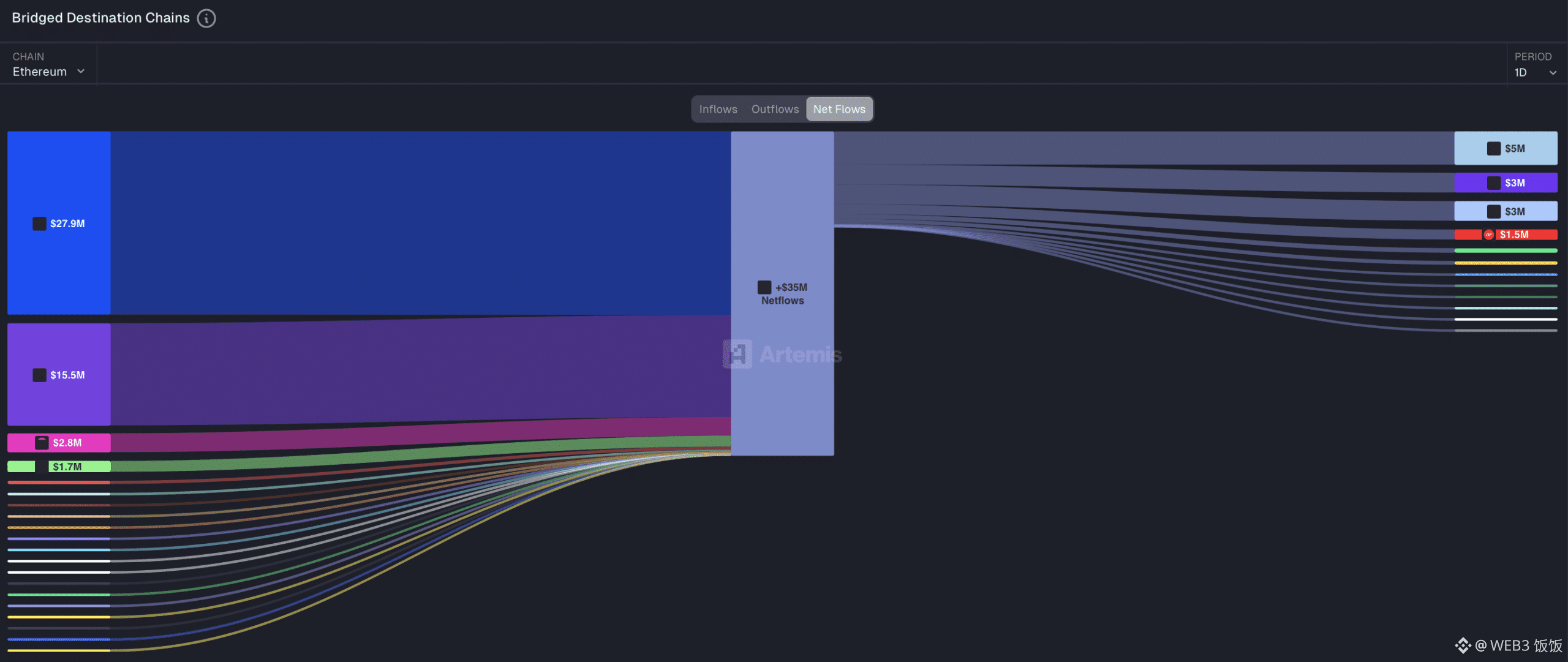The height and width of the screenshot is (662, 1568).
Task: Click the icon in purple $3M node
Action: 1493,182
